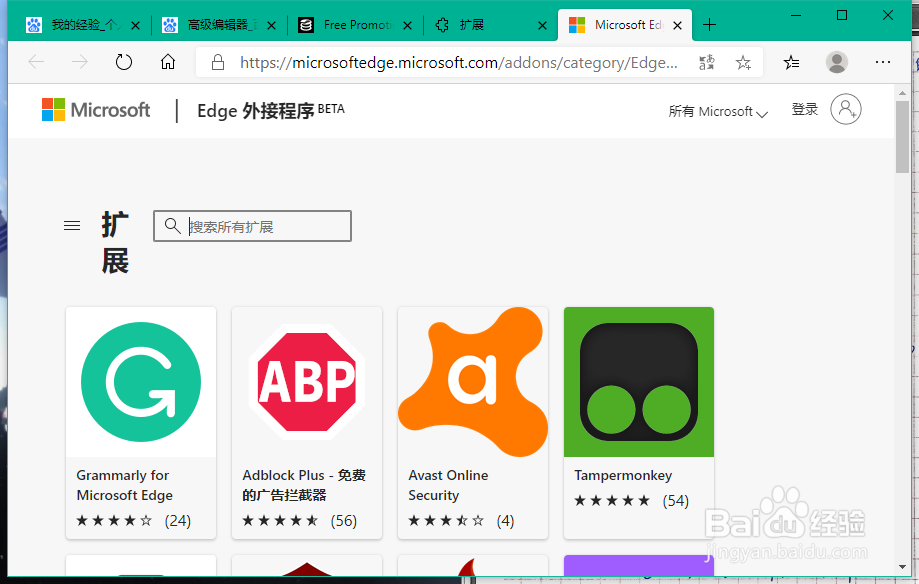
Task: Open the Grammarly extension icon tile
Action: tap(141, 382)
